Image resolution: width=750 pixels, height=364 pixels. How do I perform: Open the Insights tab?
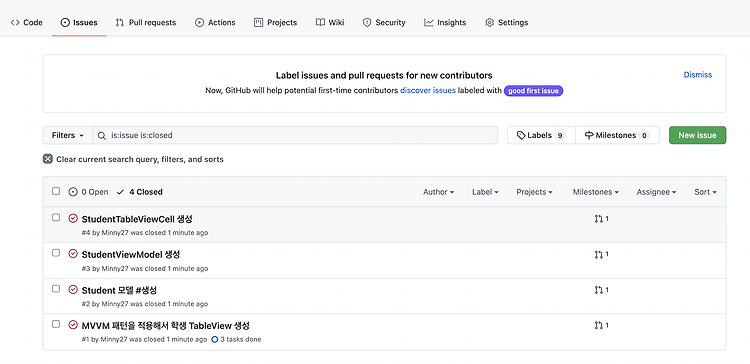[x=445, y=22]
